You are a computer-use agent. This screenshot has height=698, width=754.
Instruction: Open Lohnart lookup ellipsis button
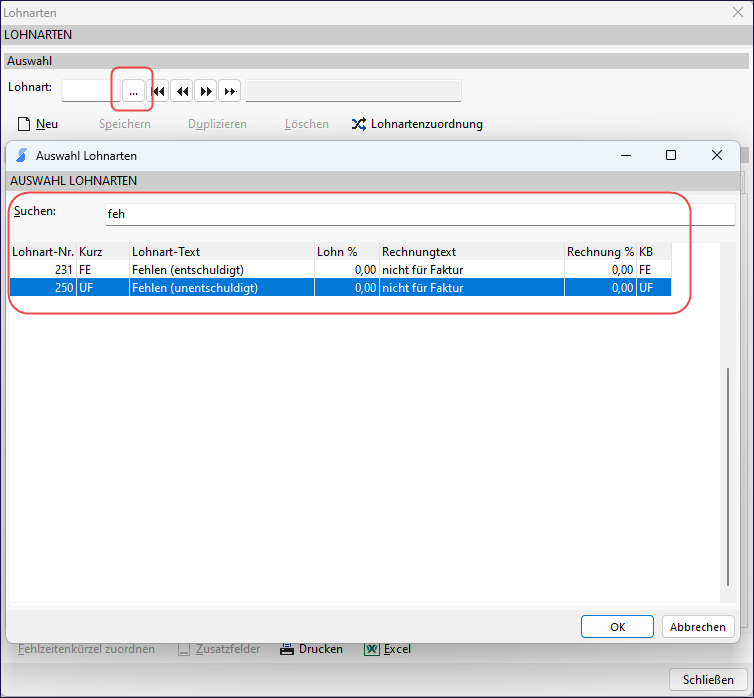(x=133, y=91)
